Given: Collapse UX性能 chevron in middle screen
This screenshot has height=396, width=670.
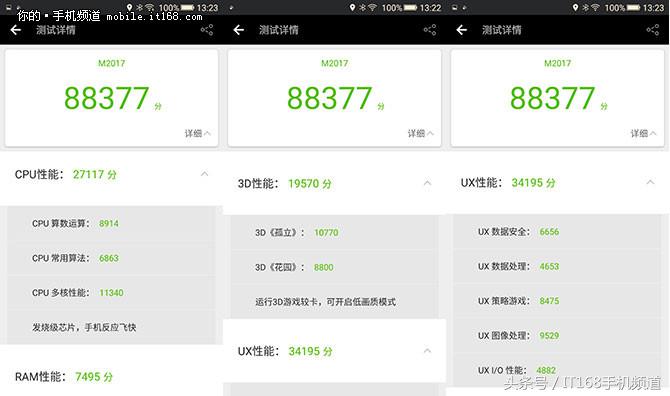Looking at the screenshot, I should click(x=427, y=351).
